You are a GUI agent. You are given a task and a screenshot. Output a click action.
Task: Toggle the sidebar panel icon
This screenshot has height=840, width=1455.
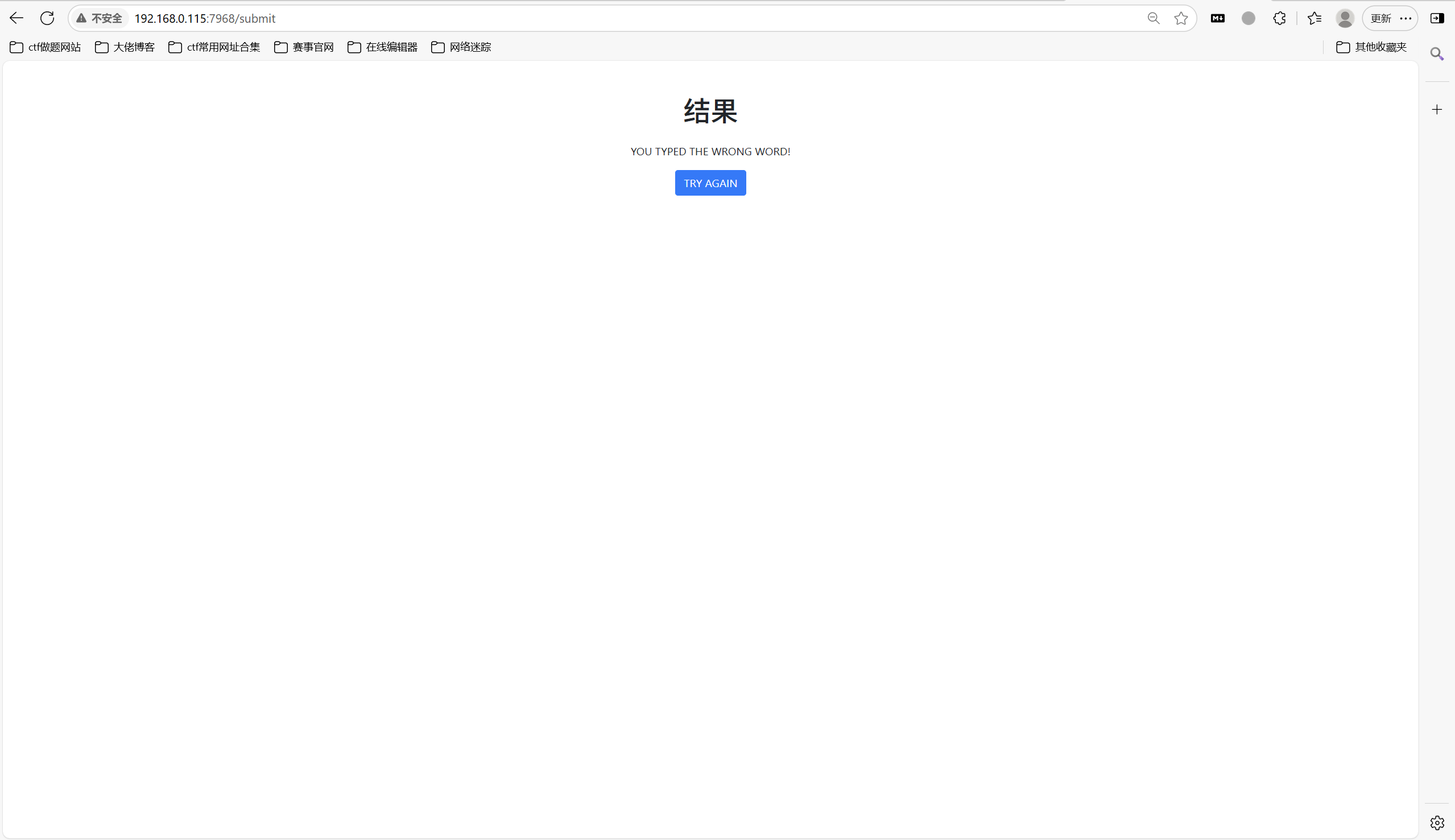(x=1437, y=18)
